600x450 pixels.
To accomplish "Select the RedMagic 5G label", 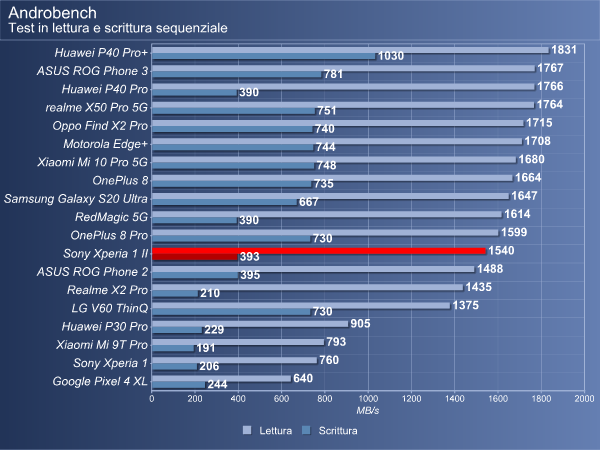I will click(111, 217).
